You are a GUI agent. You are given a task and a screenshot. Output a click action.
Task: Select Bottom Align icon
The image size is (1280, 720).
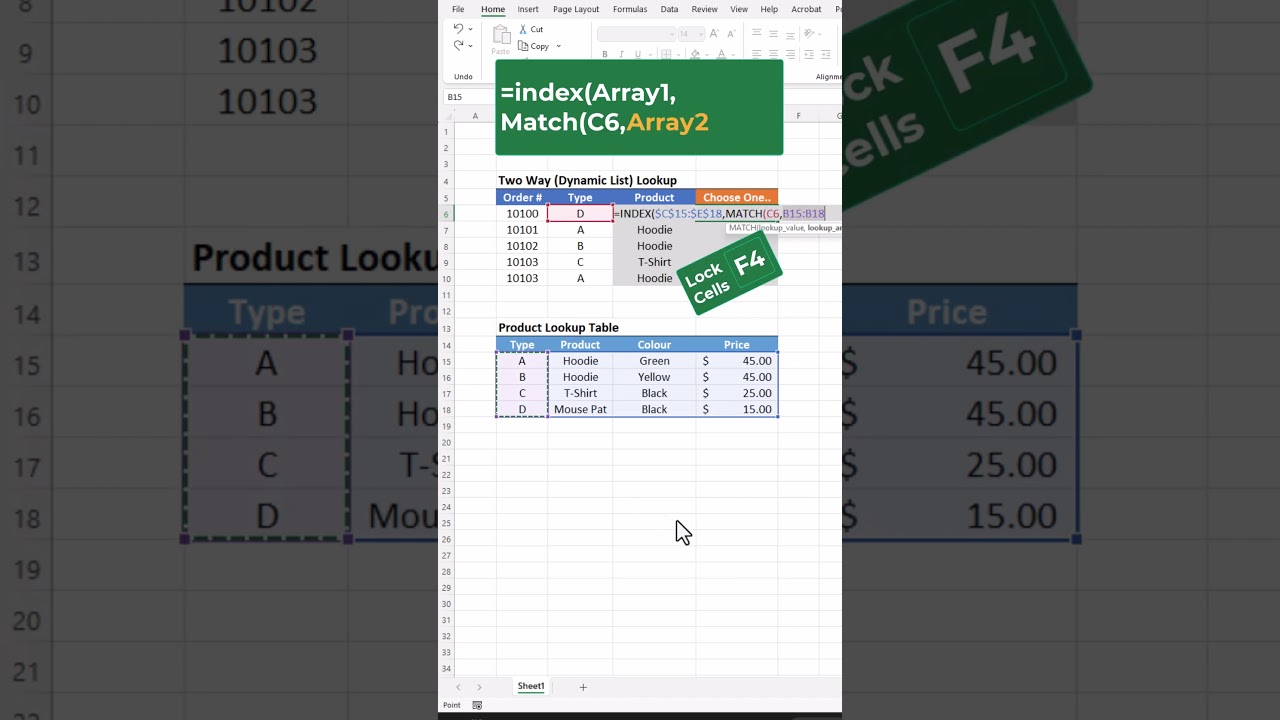point(790,35)
